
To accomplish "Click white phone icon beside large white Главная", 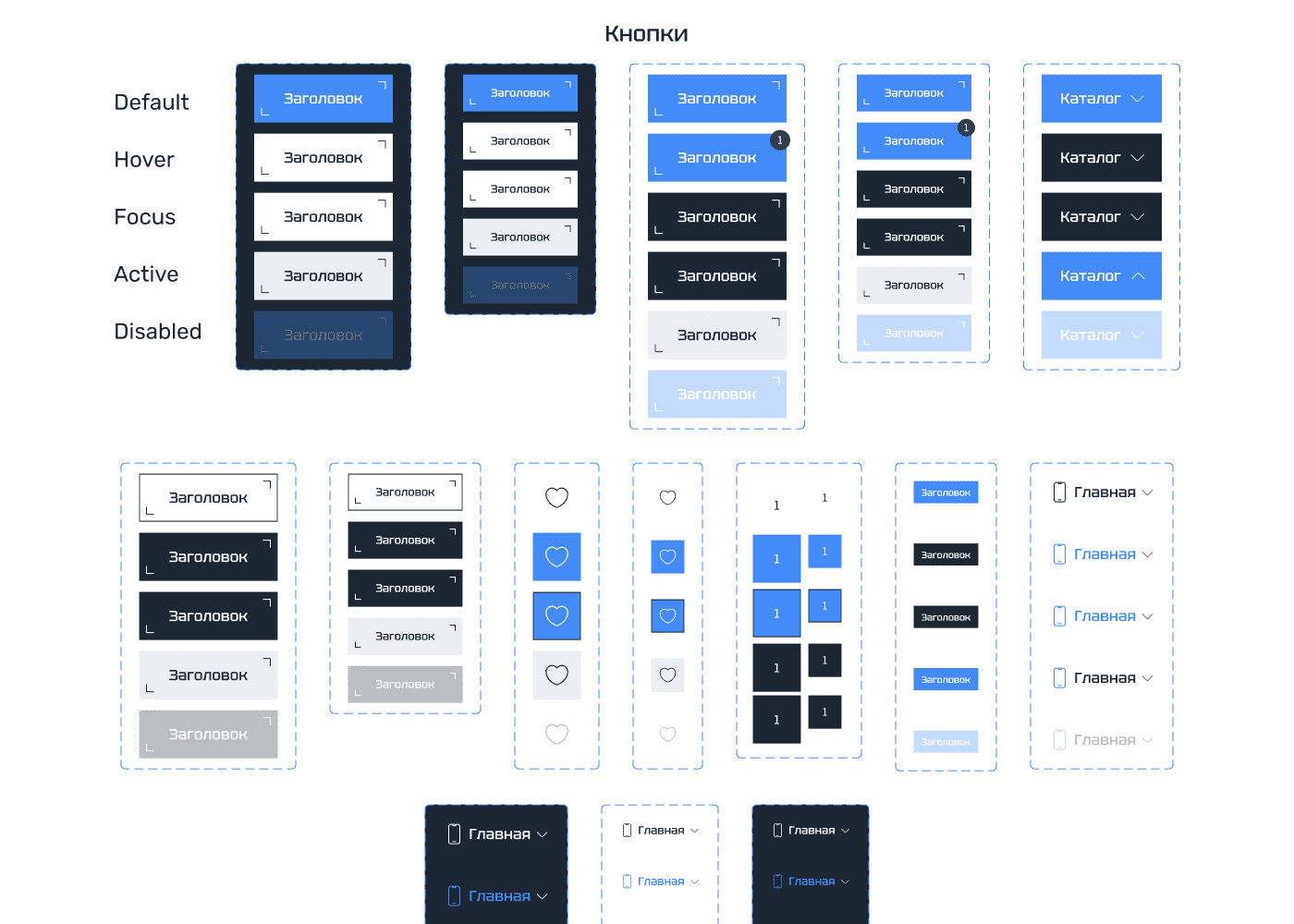I will pyautogui.click(x=454, y=834).
